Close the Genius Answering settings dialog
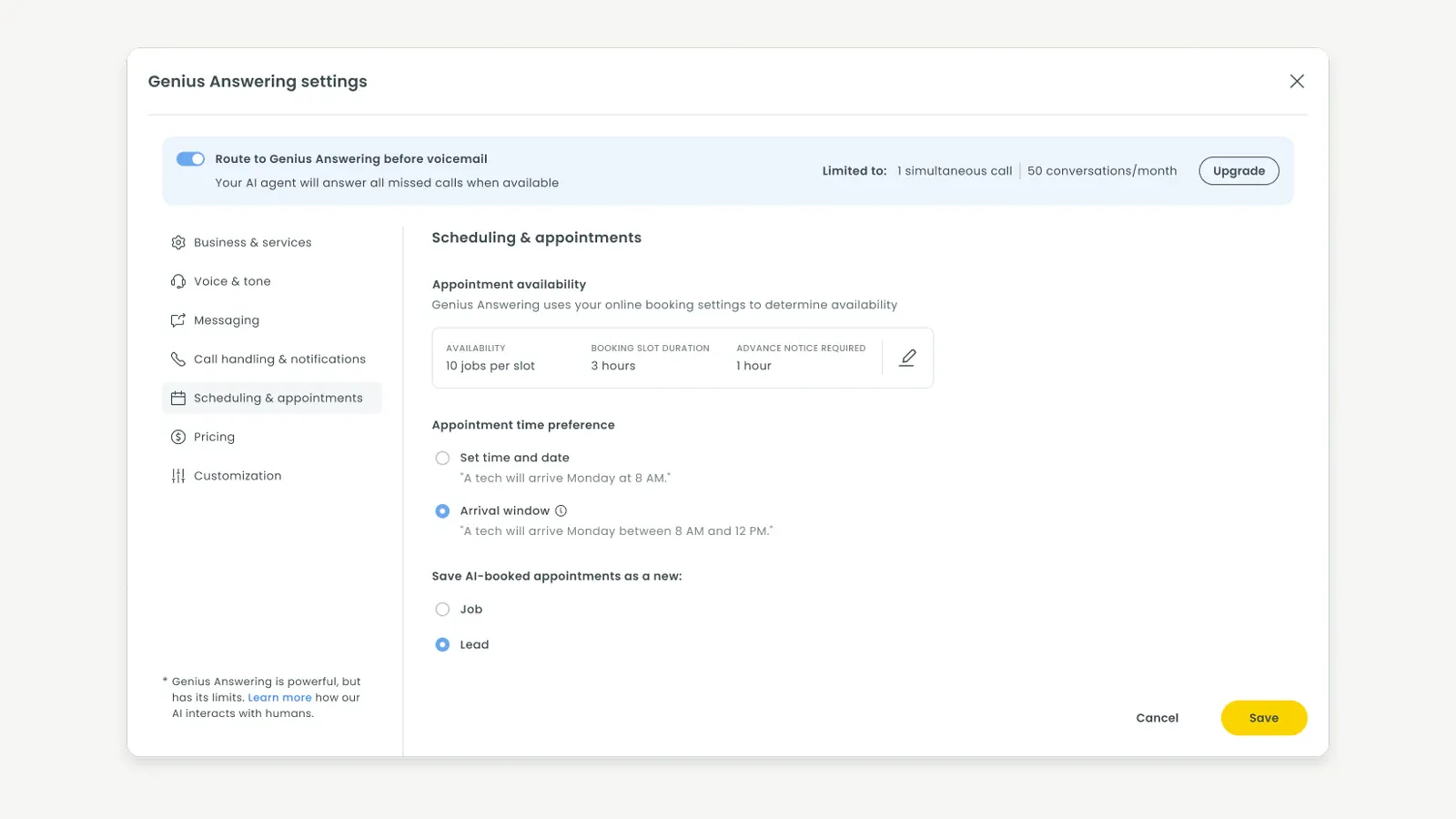 (1297, 81)
